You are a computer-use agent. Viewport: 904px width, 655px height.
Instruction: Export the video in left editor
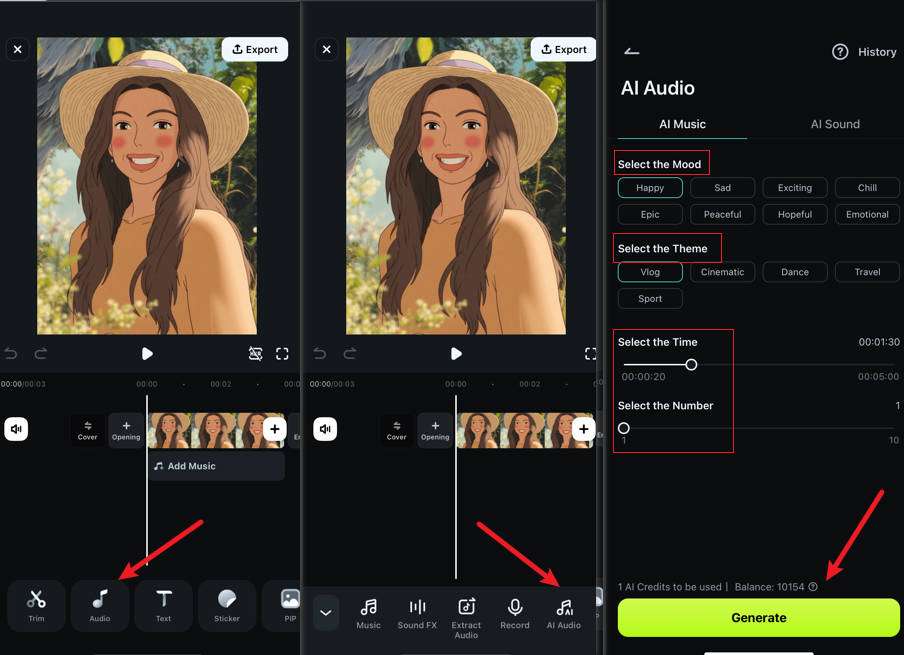[255, 50]
